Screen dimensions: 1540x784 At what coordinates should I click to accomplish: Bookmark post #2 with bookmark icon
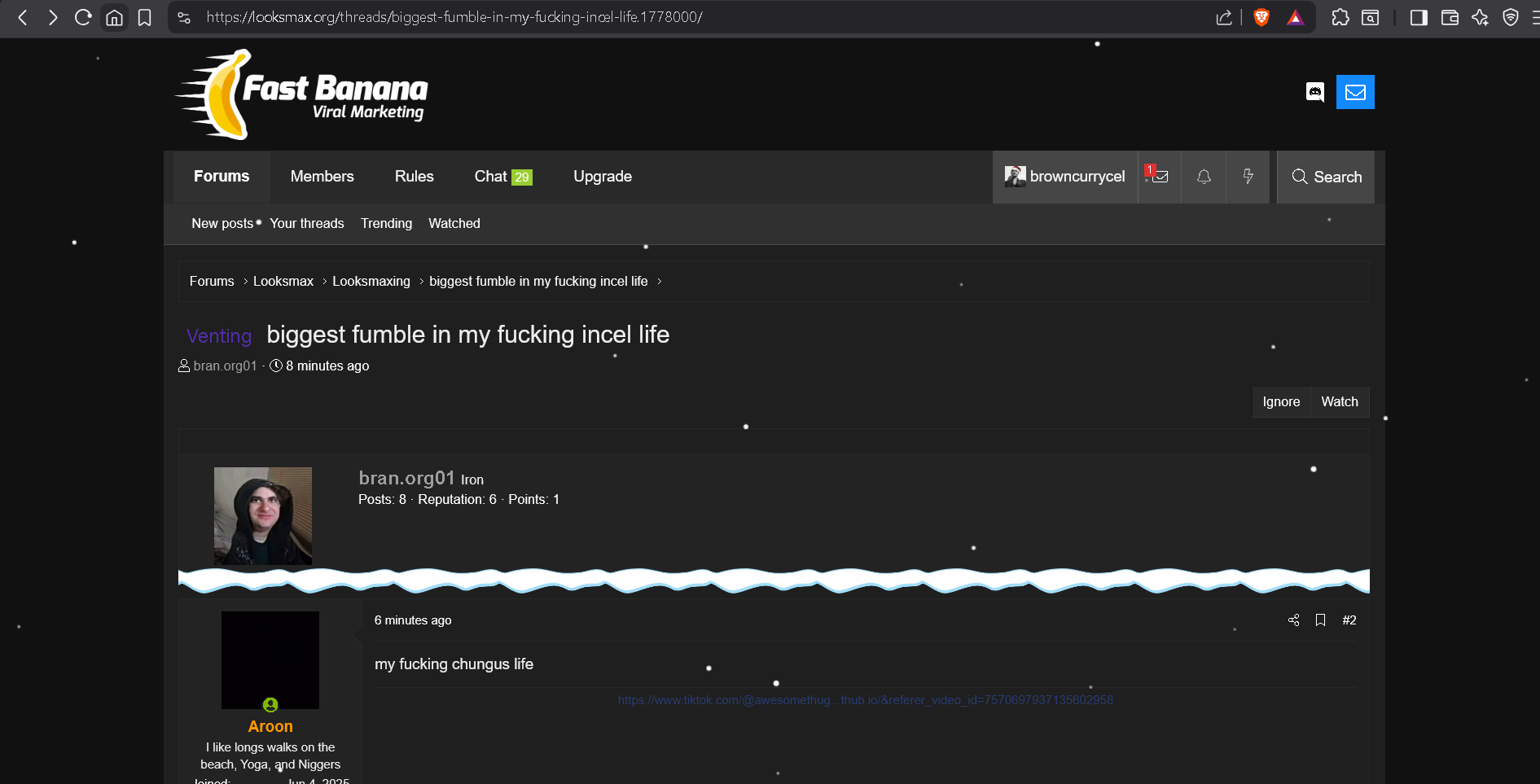pyautogui.click(x=1320, y=620)
